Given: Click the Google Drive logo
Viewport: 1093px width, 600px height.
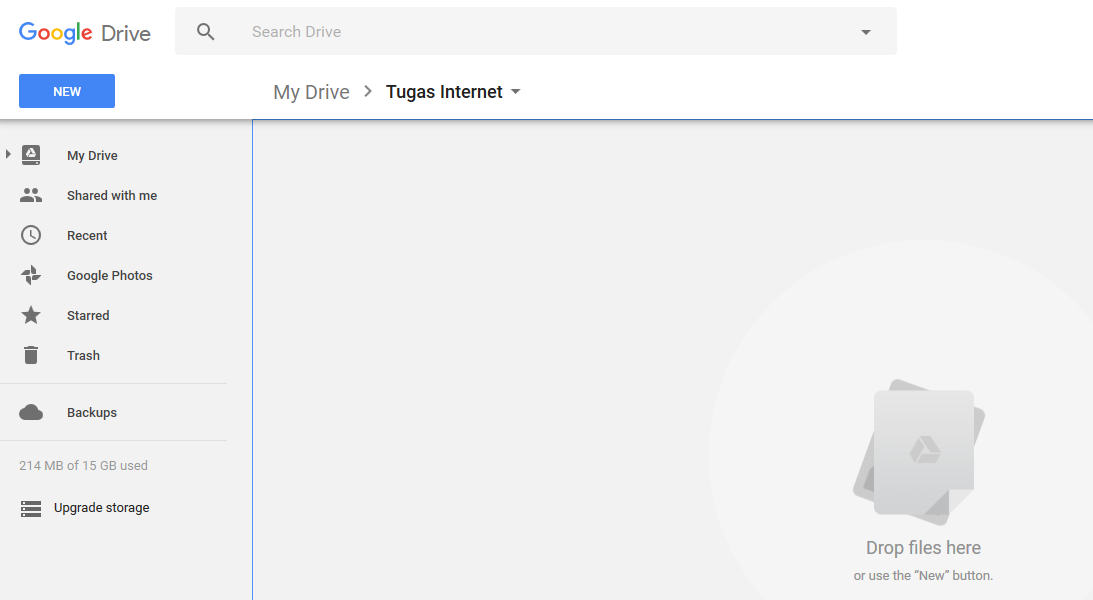Looking at the screenshot, I should pyautogui.click(x=84, y=33).
